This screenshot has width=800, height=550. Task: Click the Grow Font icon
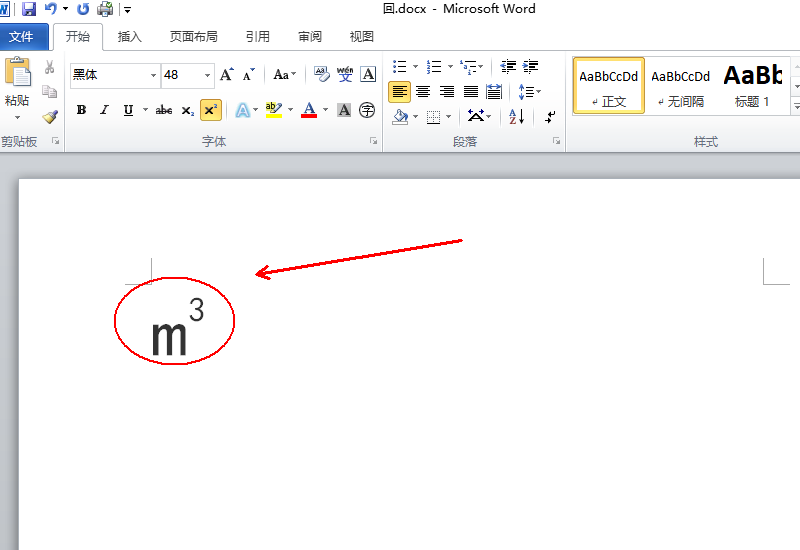point(226,75)
